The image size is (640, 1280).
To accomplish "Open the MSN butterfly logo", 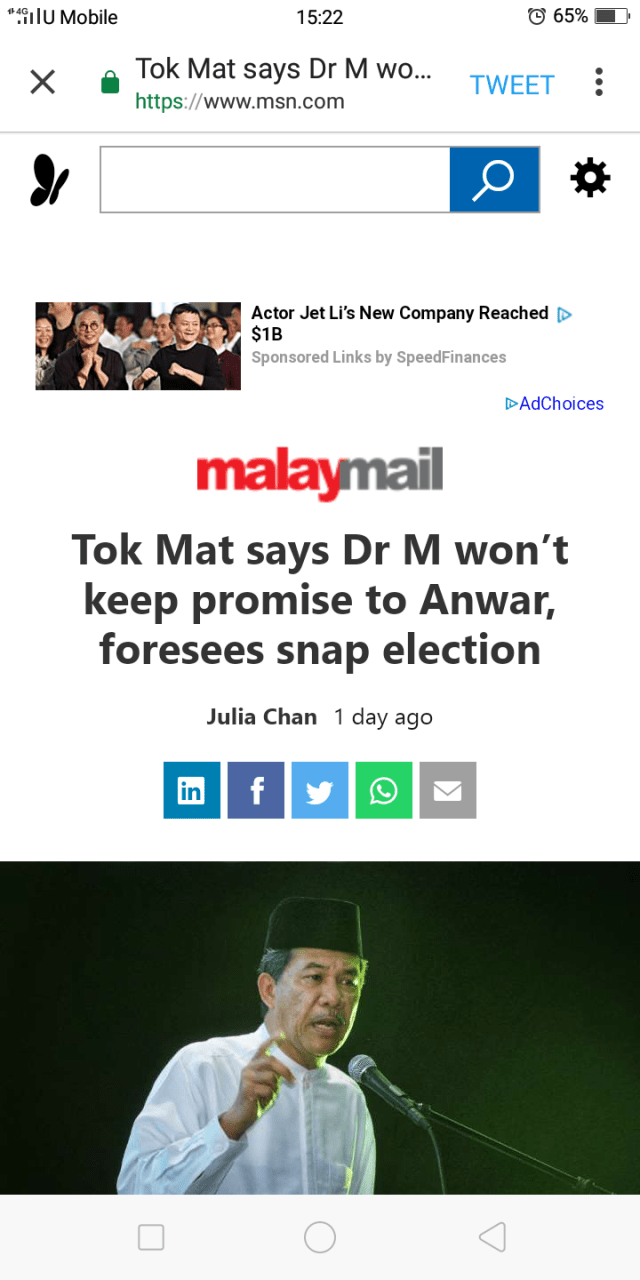I will point(49,180).
